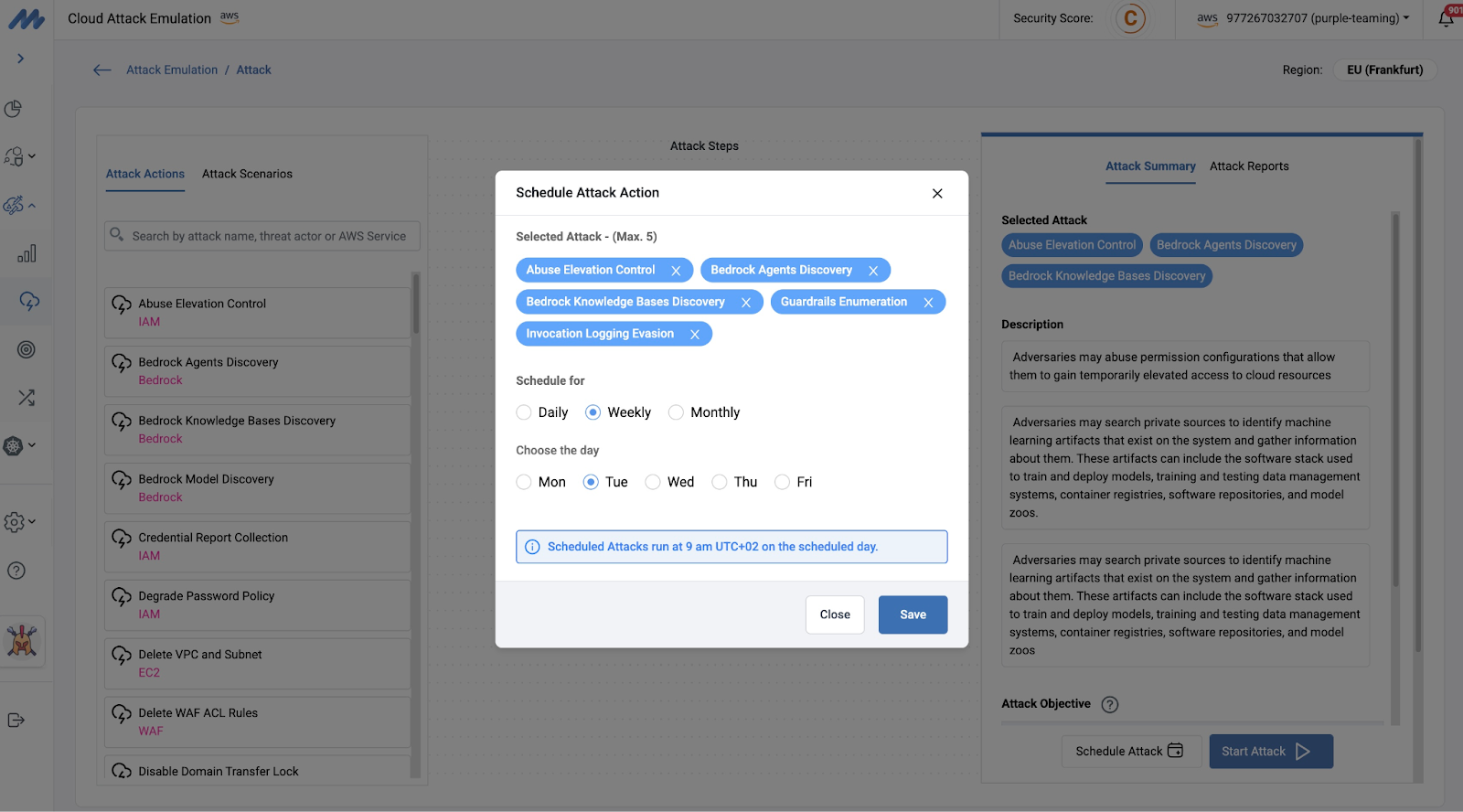Open the EU (Frankfurt) region selector
Screen dimensions: 1463x812
click(1384, 70)
